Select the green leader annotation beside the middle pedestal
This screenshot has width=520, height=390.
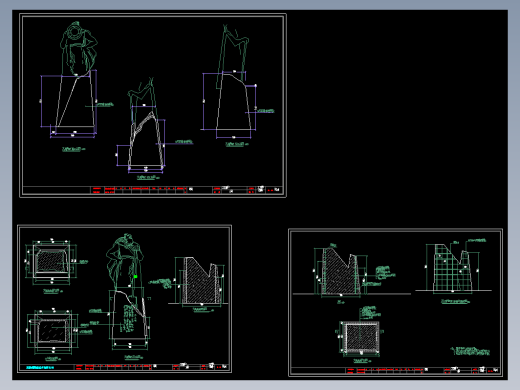(x=179, y=142)
